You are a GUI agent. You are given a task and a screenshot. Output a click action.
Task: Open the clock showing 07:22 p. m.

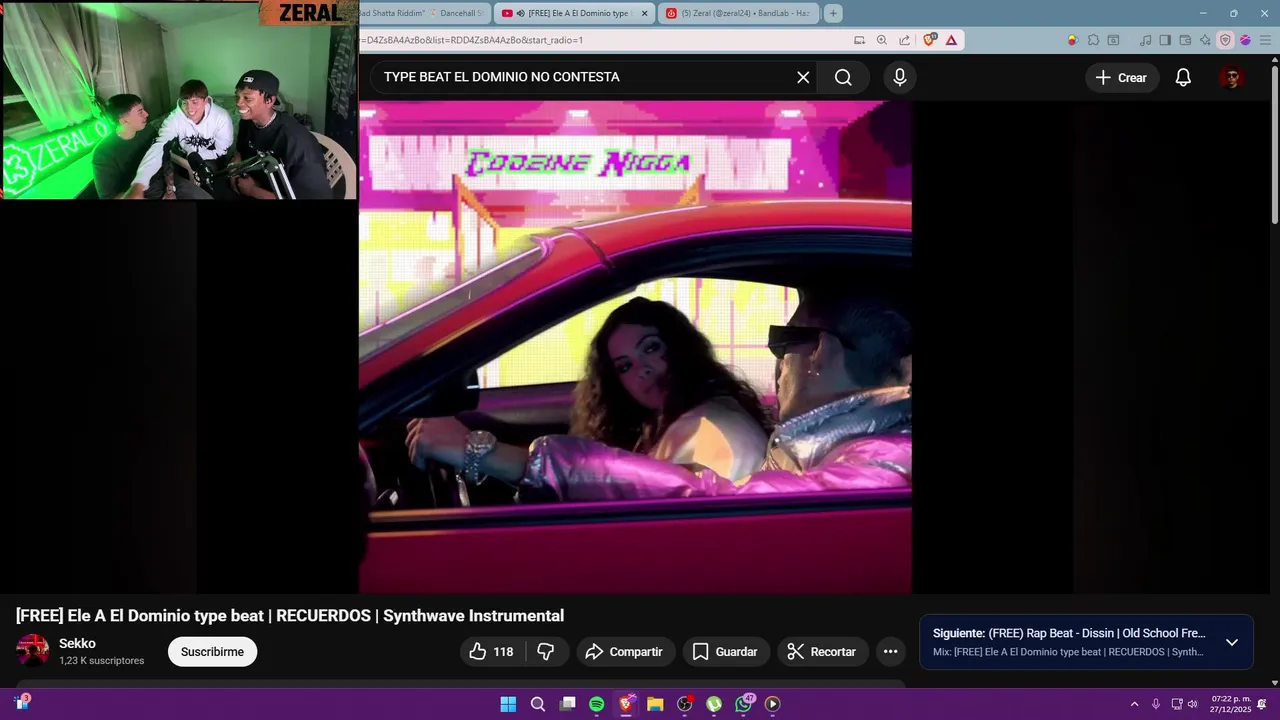click(1231, 704)
